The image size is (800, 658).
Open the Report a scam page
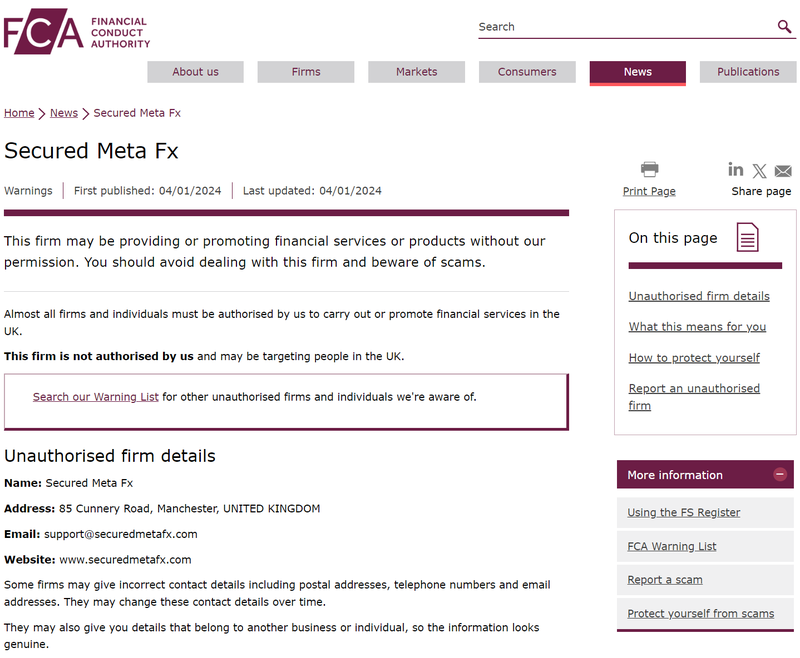(x=665, y=579)
